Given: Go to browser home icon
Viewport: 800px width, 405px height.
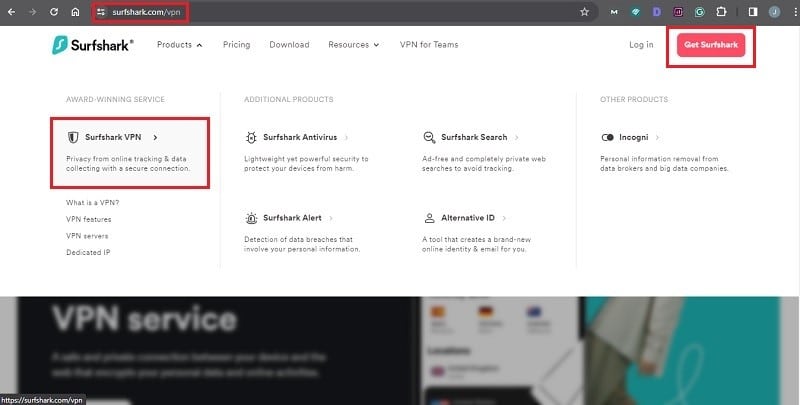Looking at the screenshot, I should click(x=76, y=12).
